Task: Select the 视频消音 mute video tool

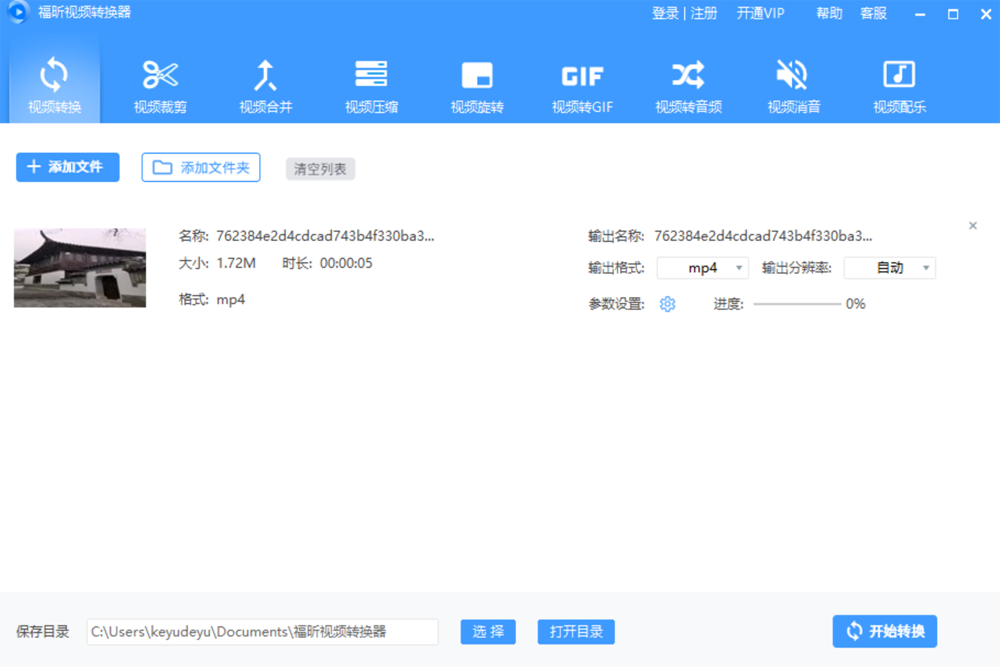Action: [x=793, y=85]
